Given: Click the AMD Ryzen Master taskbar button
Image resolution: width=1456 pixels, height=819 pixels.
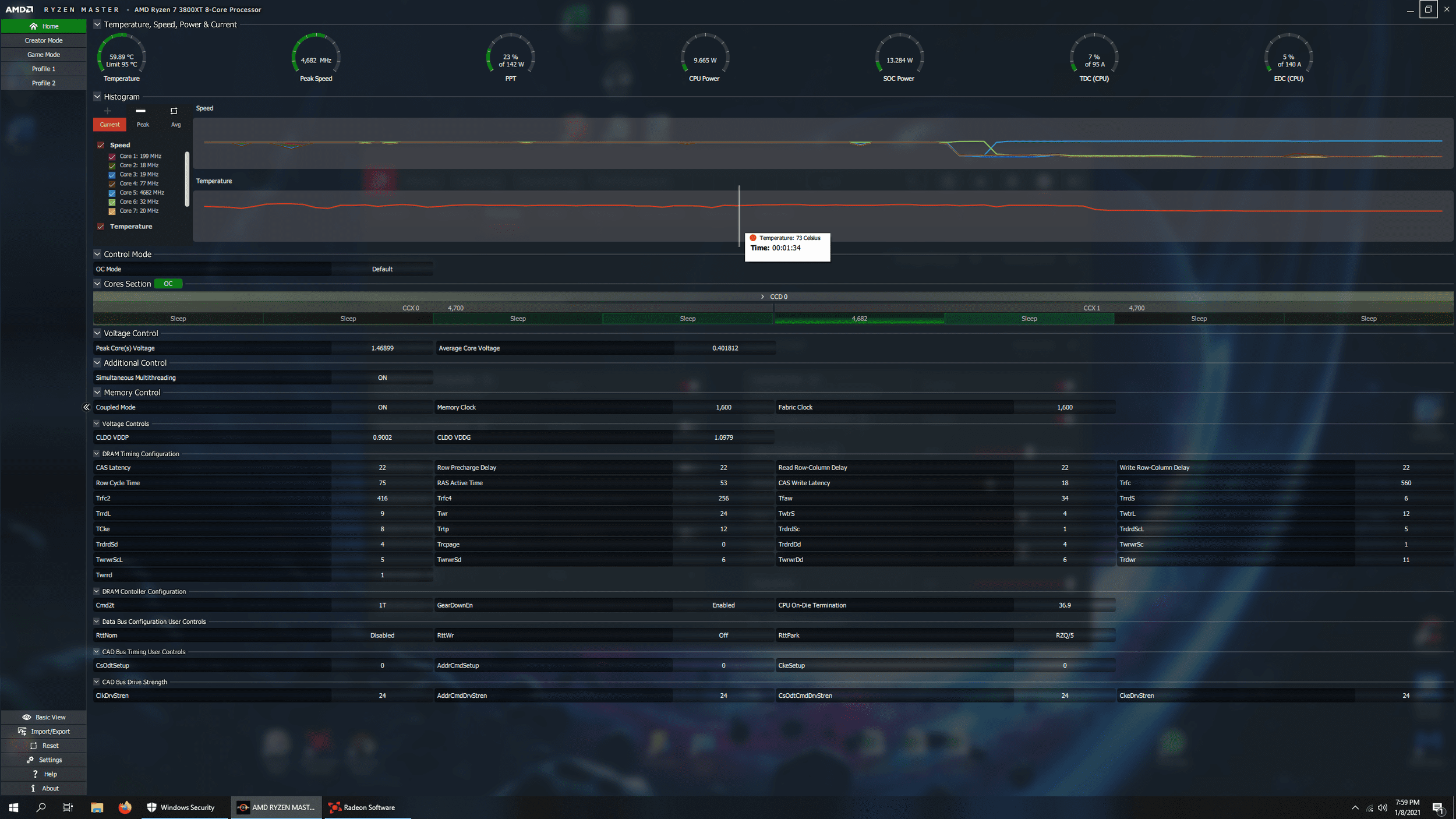Looking at the screenshot, I should point(277,807).
